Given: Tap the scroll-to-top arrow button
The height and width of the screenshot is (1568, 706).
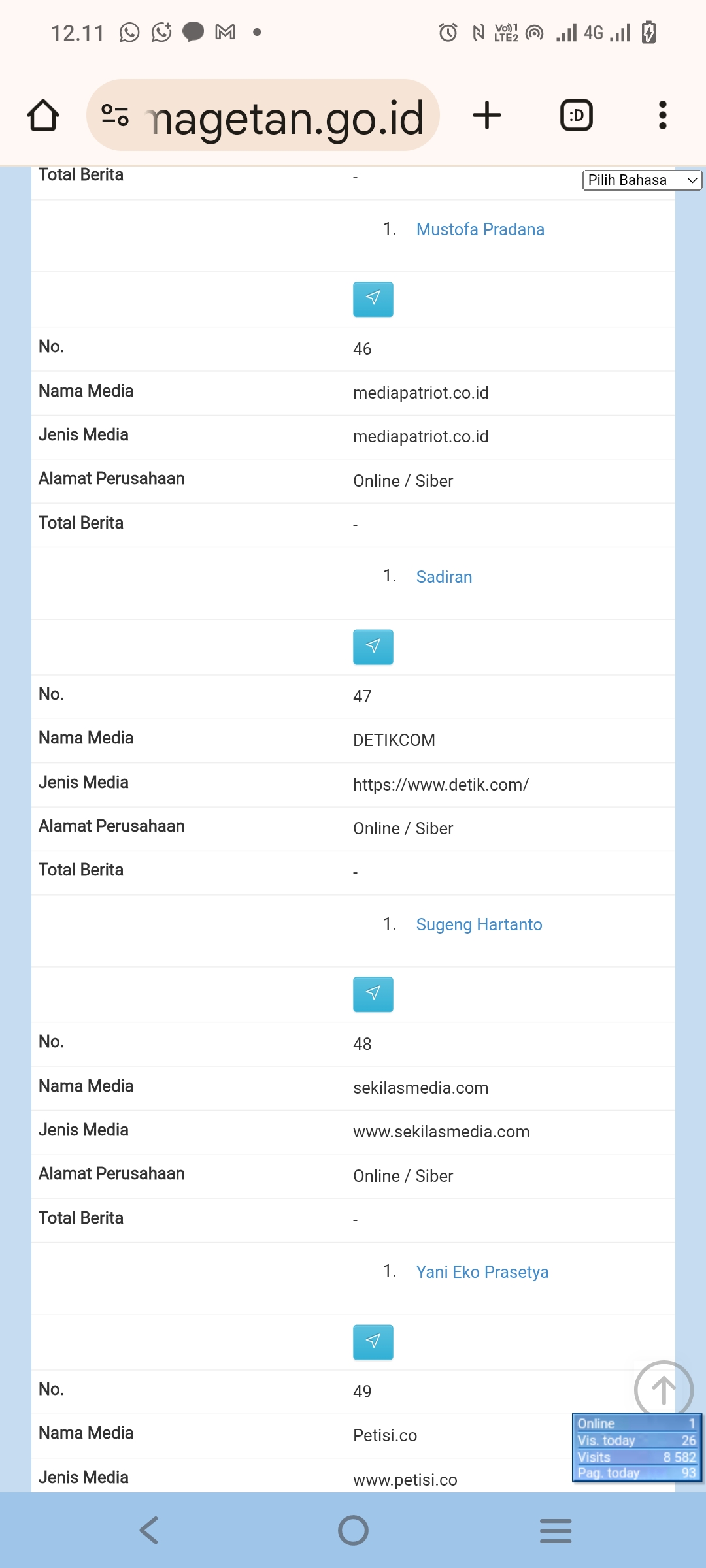Looking at the screenshot, I should coord(664,1390).
